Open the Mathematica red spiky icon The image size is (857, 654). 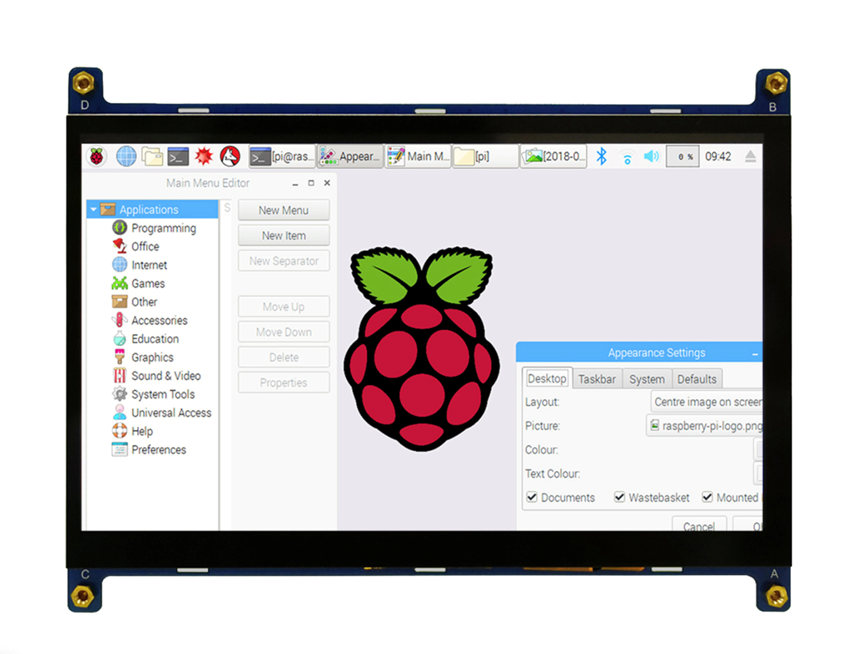[x=204, y=157]
